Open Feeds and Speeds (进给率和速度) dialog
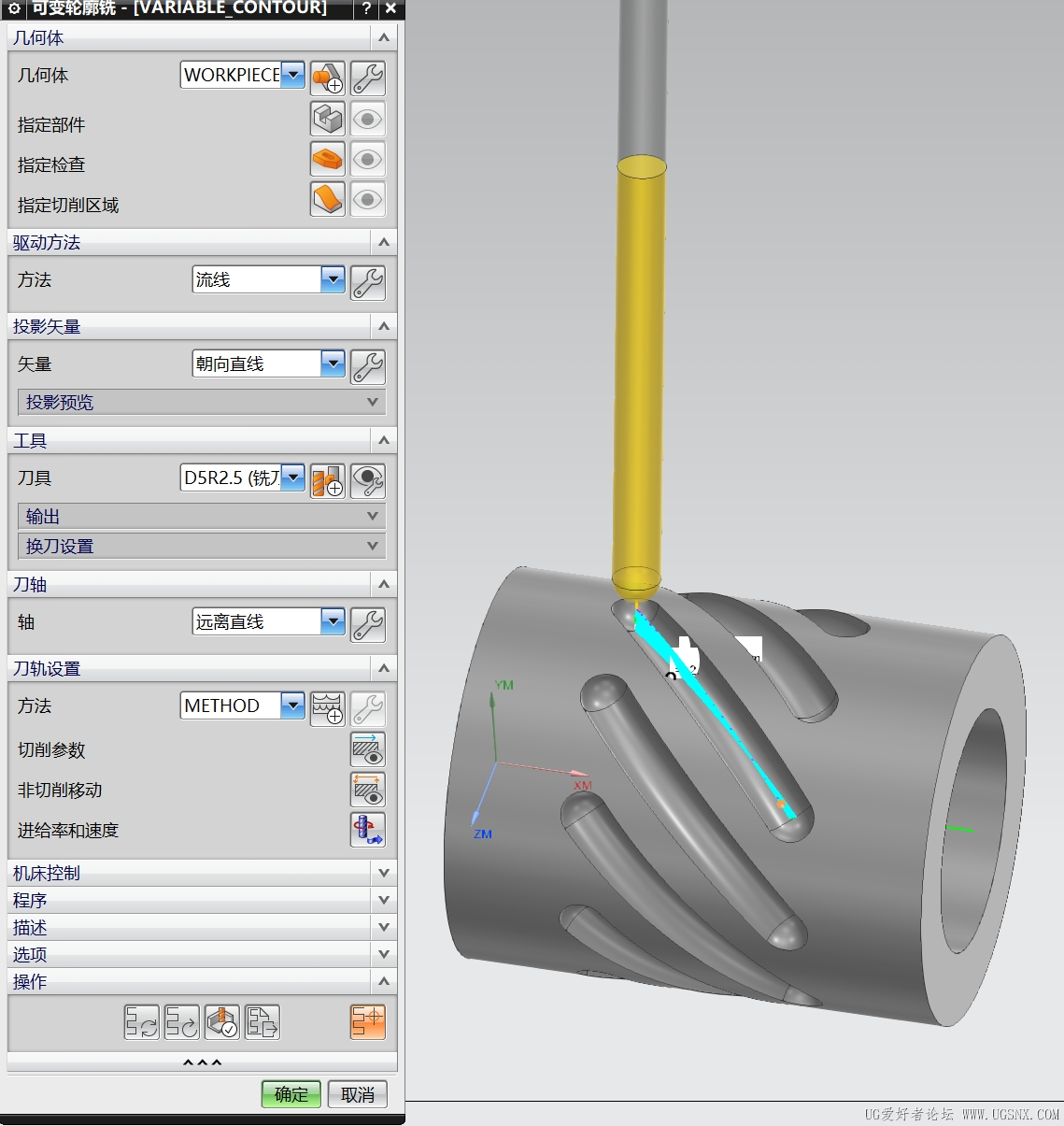1064x1126 pixels. click(x=368, y=830)
